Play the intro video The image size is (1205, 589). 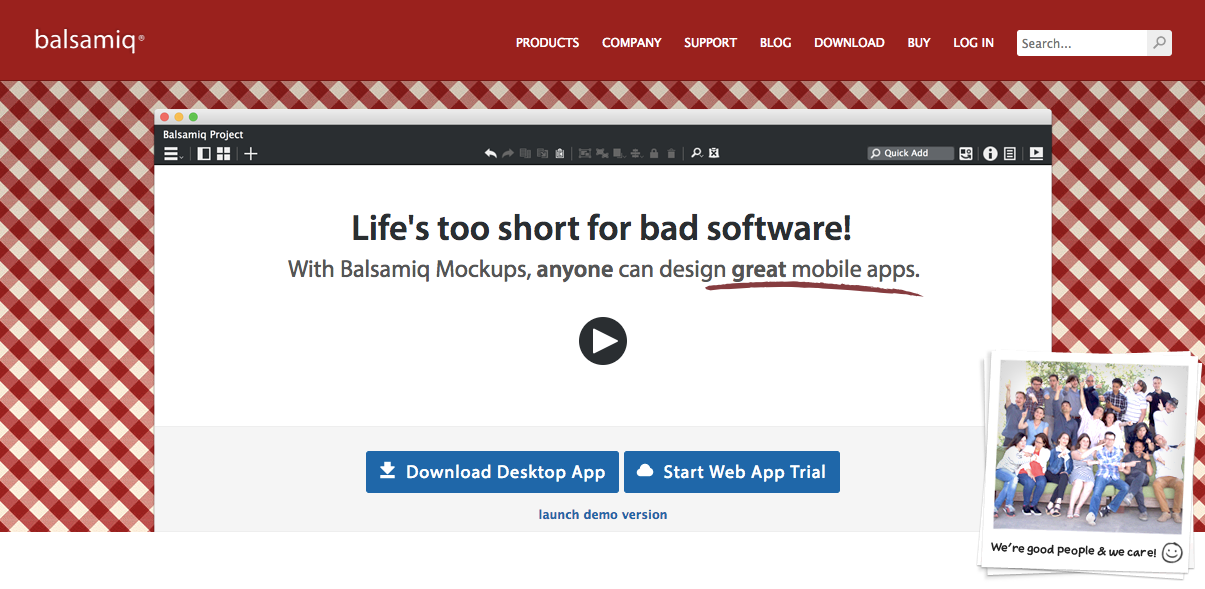click(x=603, y=341)
